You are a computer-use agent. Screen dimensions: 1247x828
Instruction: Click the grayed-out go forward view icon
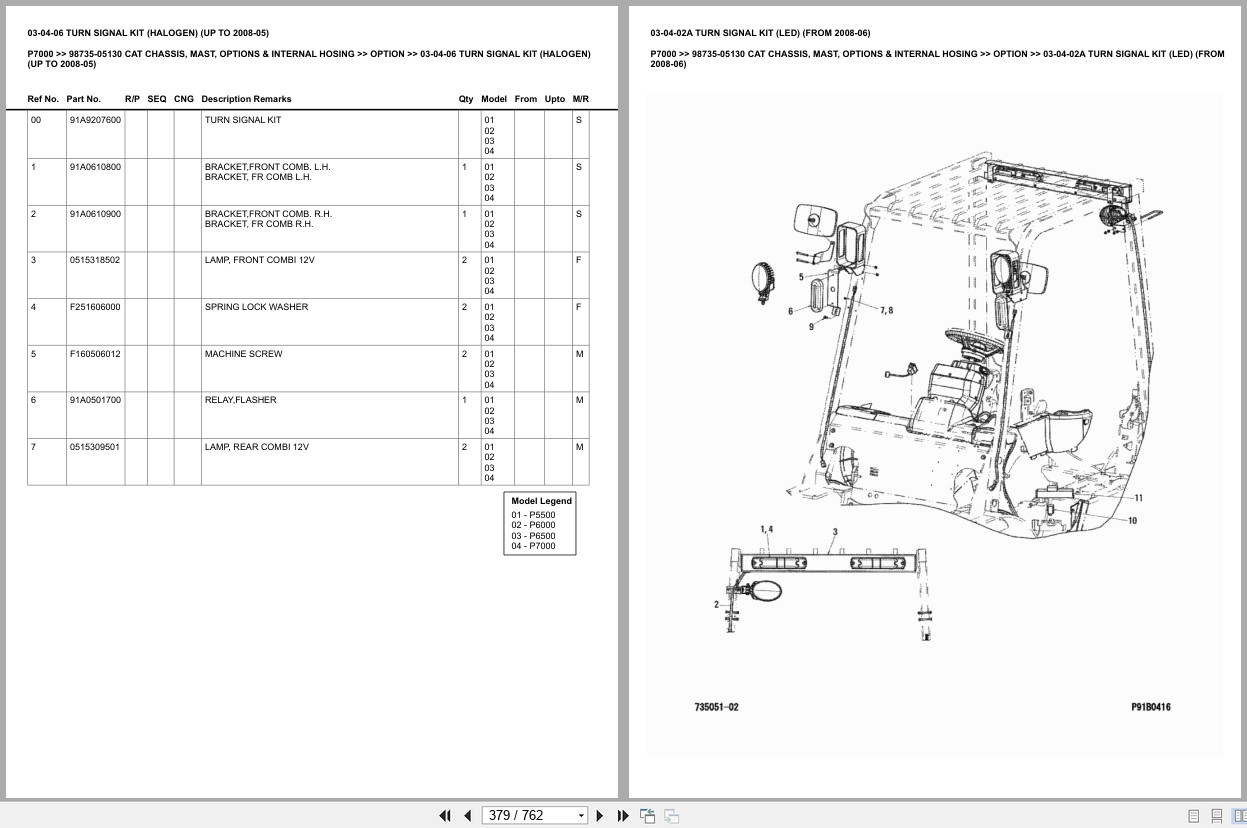671,815
